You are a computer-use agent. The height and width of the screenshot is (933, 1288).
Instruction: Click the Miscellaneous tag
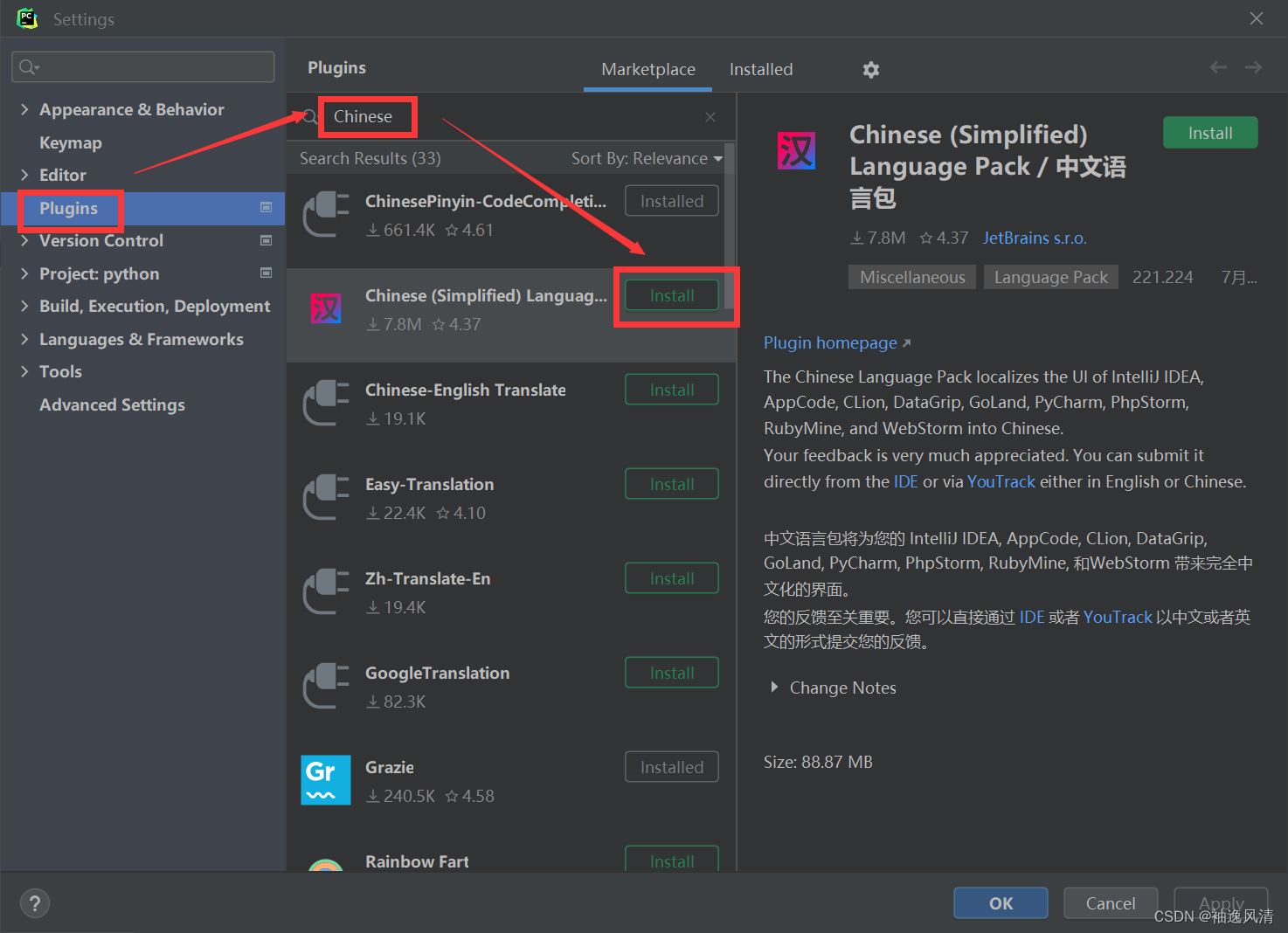tap(912, 277)
